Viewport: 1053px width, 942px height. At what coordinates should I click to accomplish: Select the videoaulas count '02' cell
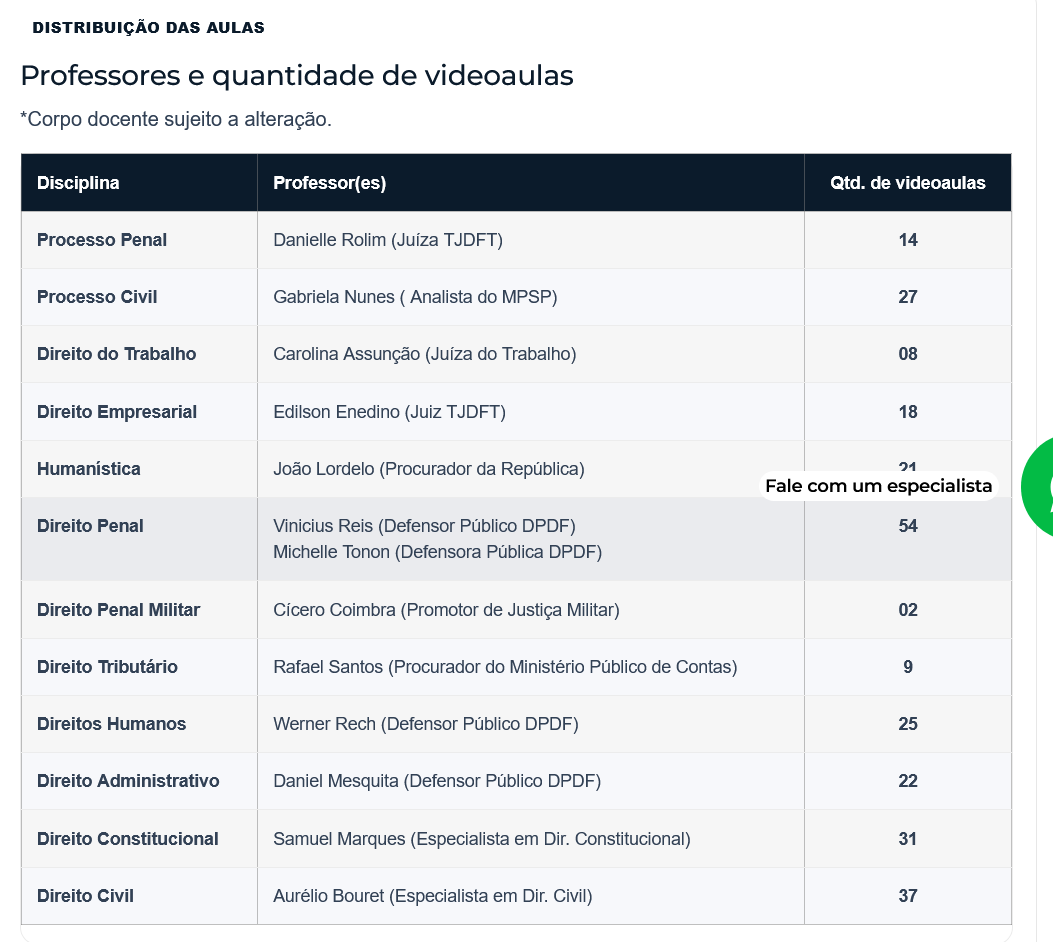coord(908,609)
